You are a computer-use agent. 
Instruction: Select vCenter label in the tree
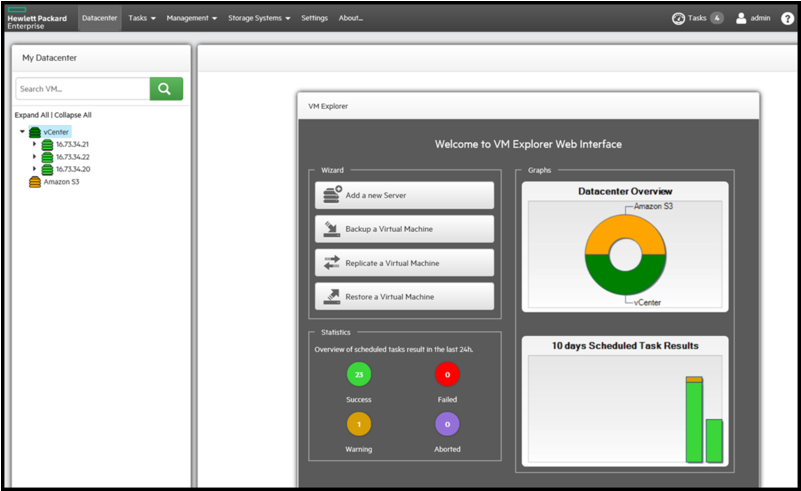coord(56,132)
